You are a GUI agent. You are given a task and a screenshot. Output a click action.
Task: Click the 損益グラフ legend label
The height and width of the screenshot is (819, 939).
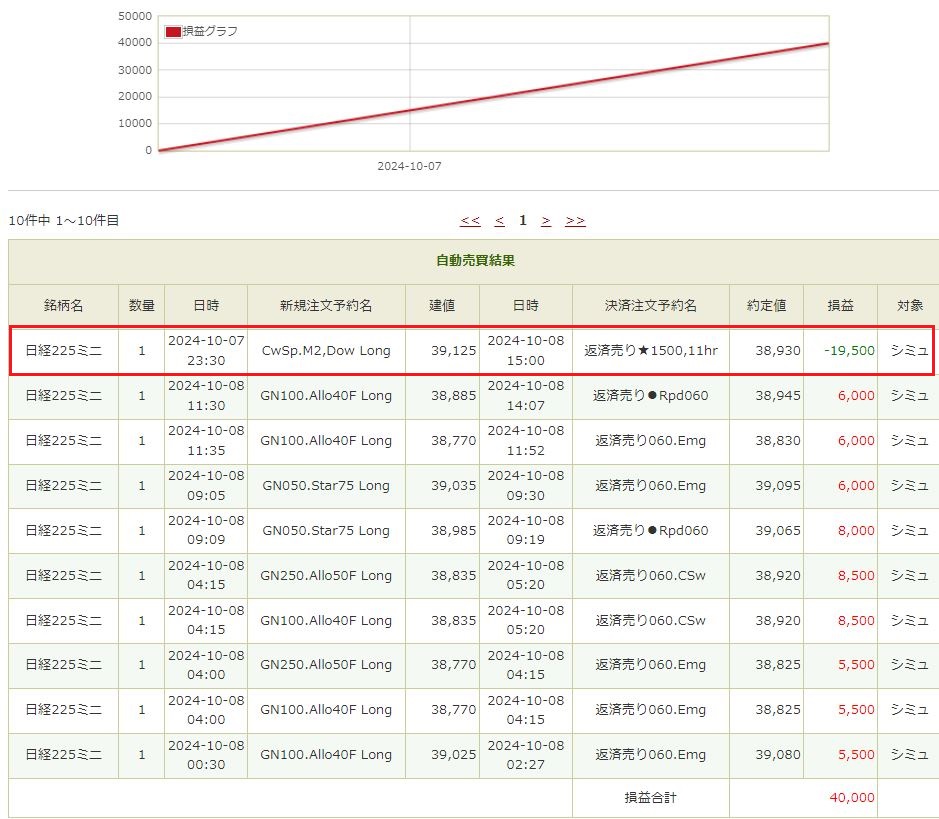[210, 31]
